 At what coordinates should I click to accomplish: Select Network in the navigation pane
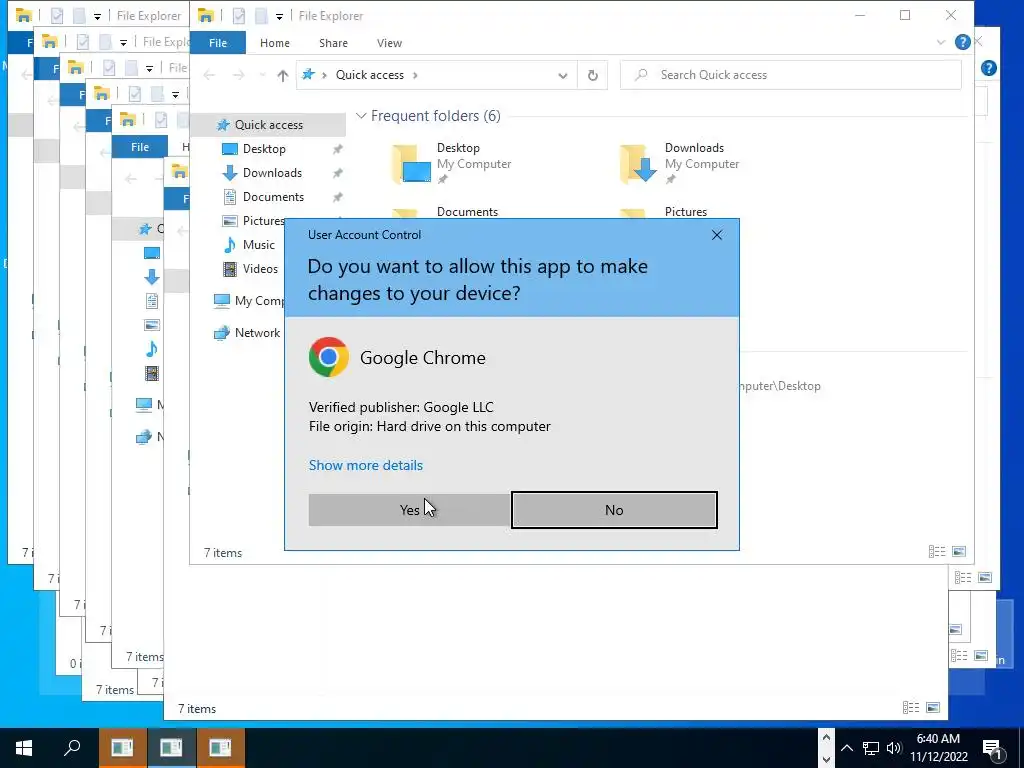pyautogui.click(x=257, y=333)
